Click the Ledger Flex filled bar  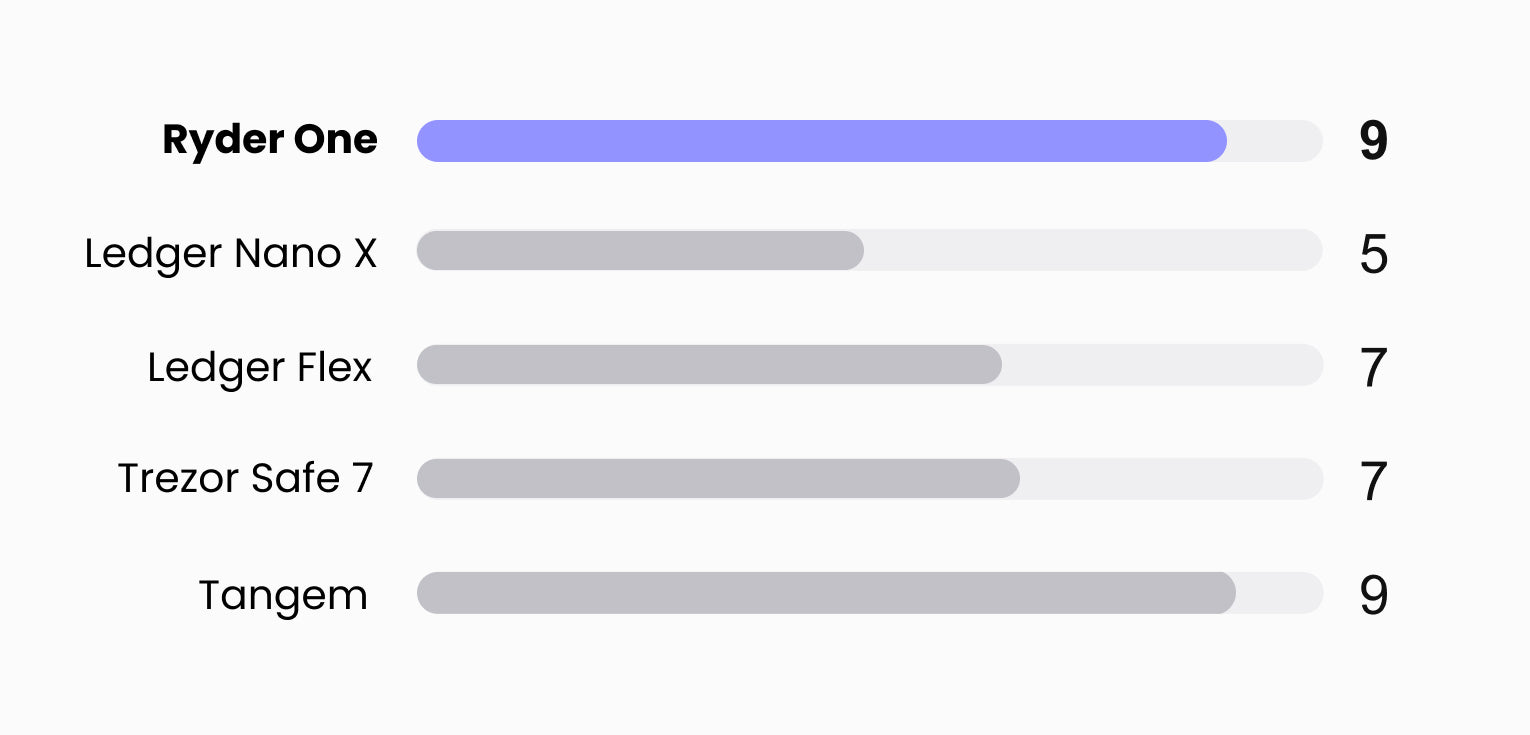point(709,364)
